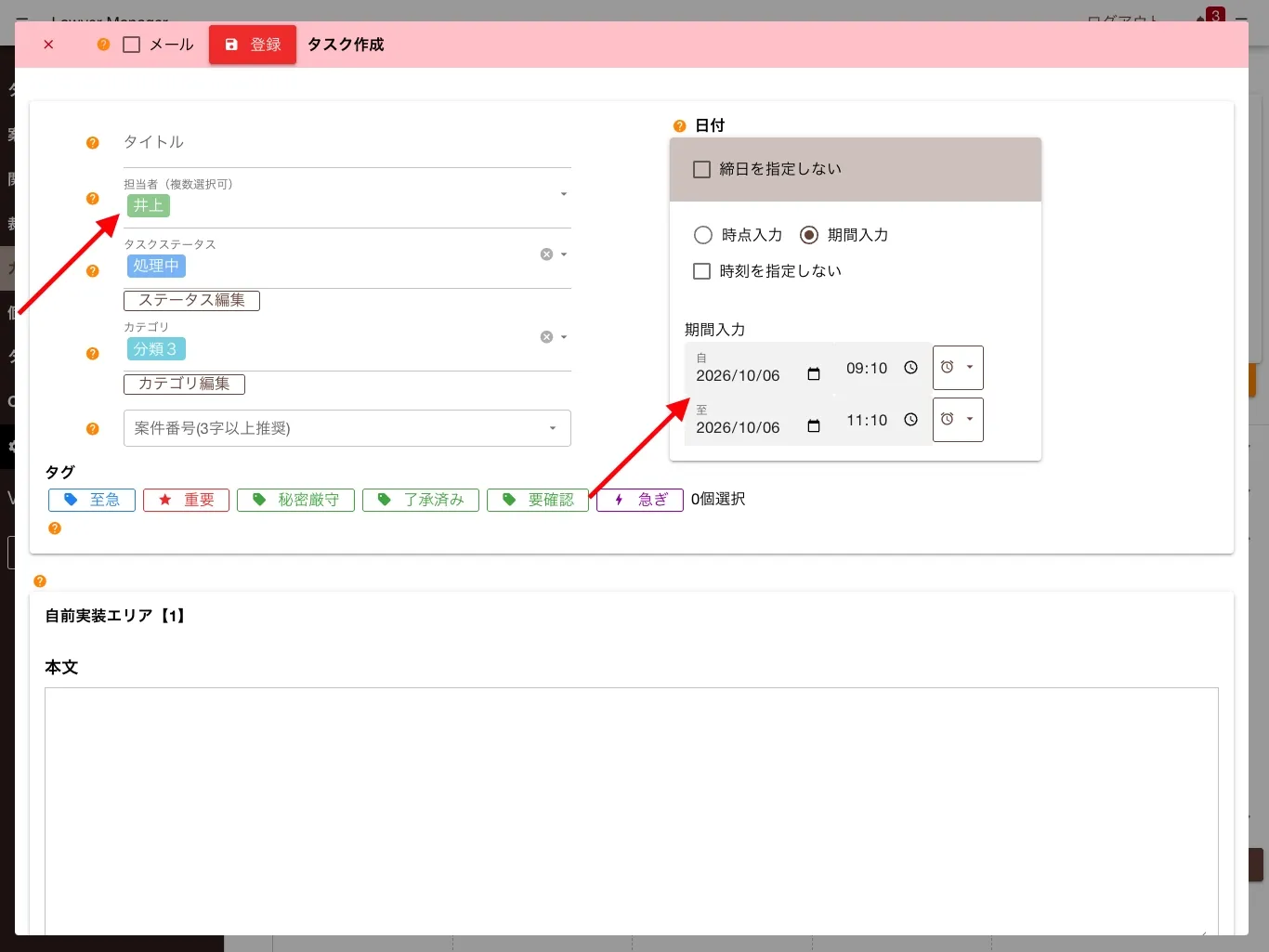Clear the カテゴリ selection
The height and width of the screenshot is (952, 1269).
point(546,337)
